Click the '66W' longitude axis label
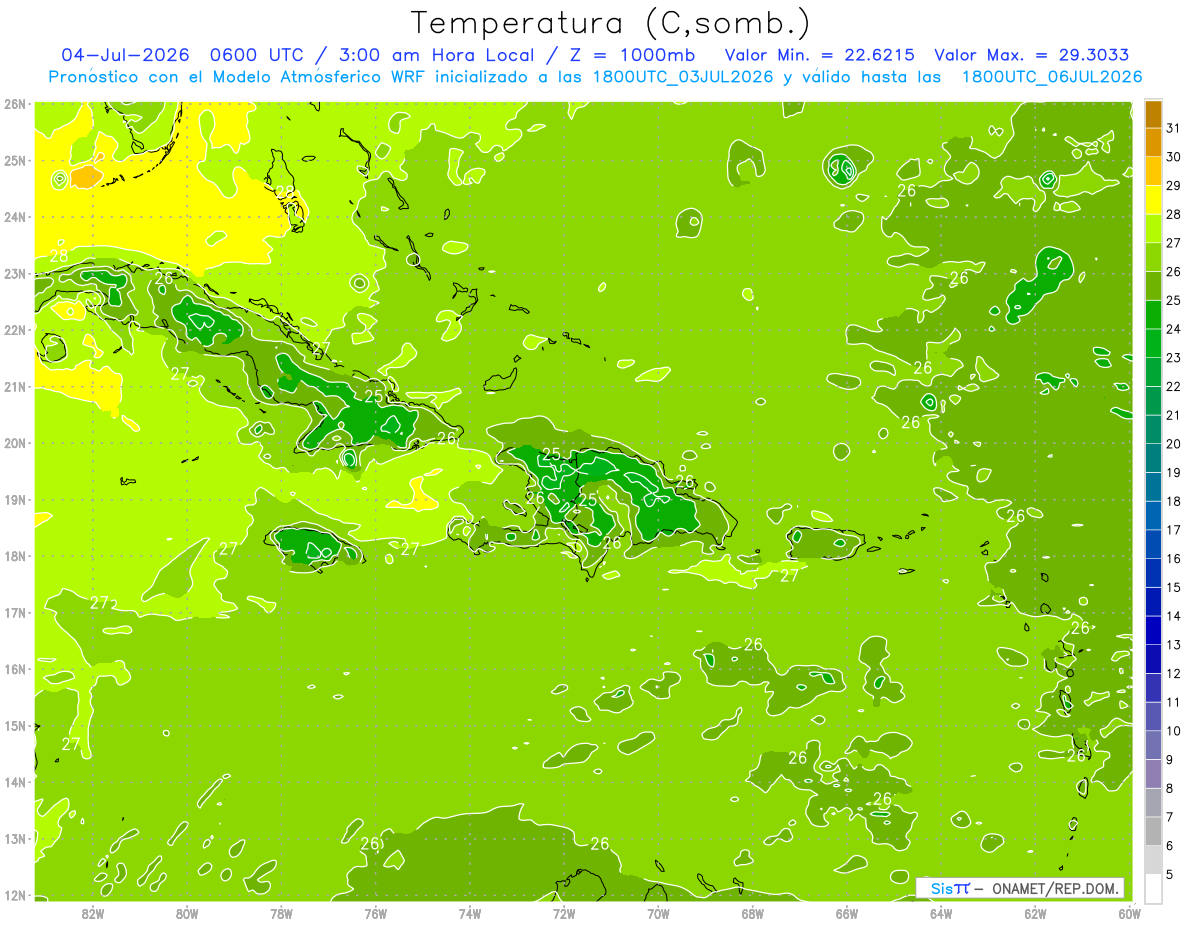1200x927 pixels. [x=847, y=912]
